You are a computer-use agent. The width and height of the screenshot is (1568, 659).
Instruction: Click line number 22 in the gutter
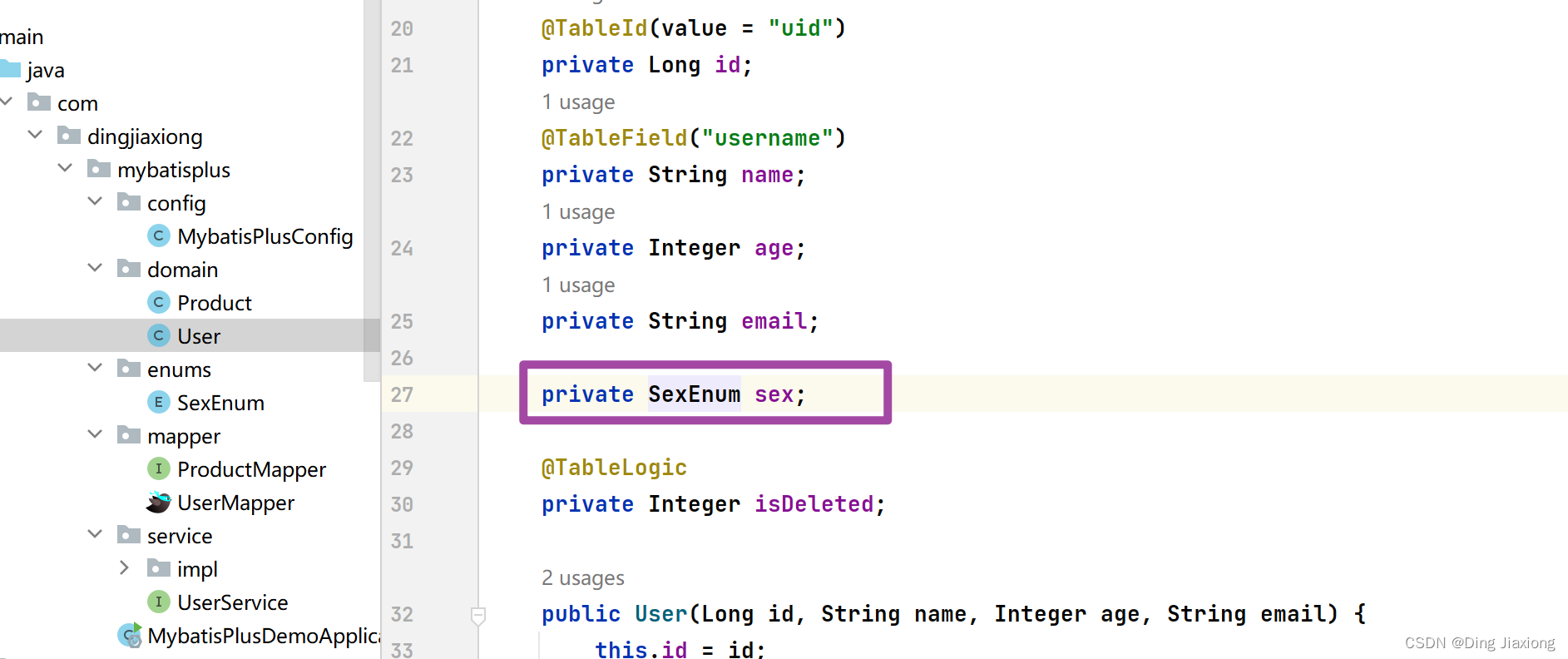click(x=402, y=138)
